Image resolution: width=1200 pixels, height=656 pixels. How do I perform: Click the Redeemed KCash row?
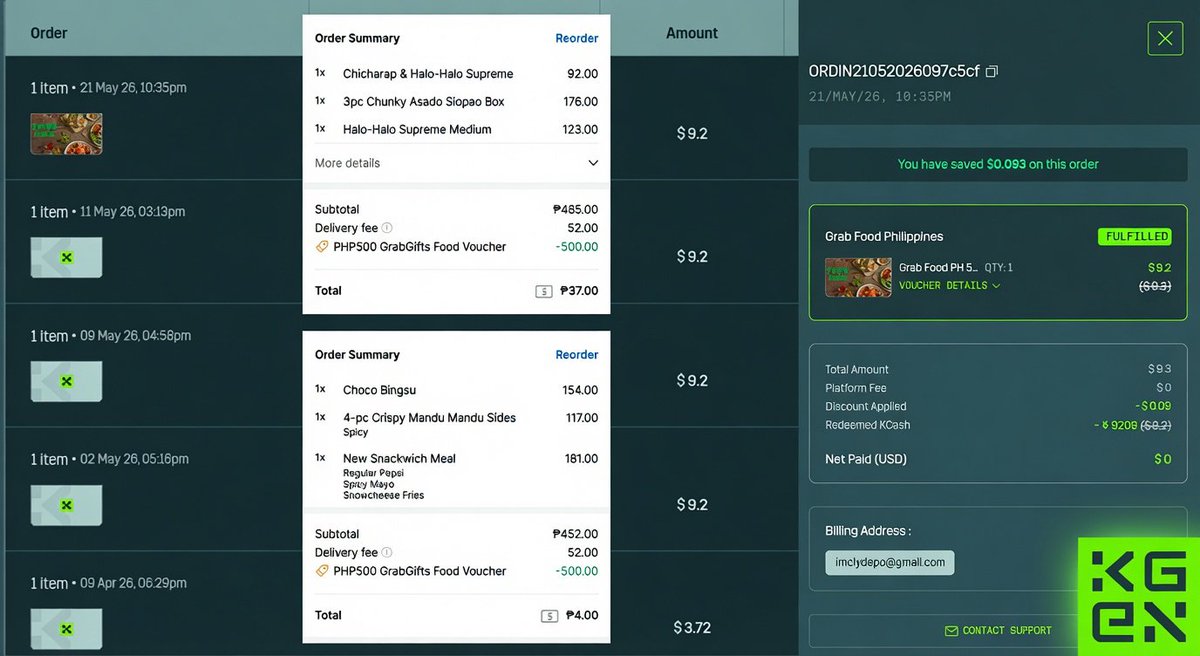pyautogui.click(x=998, y=425)
